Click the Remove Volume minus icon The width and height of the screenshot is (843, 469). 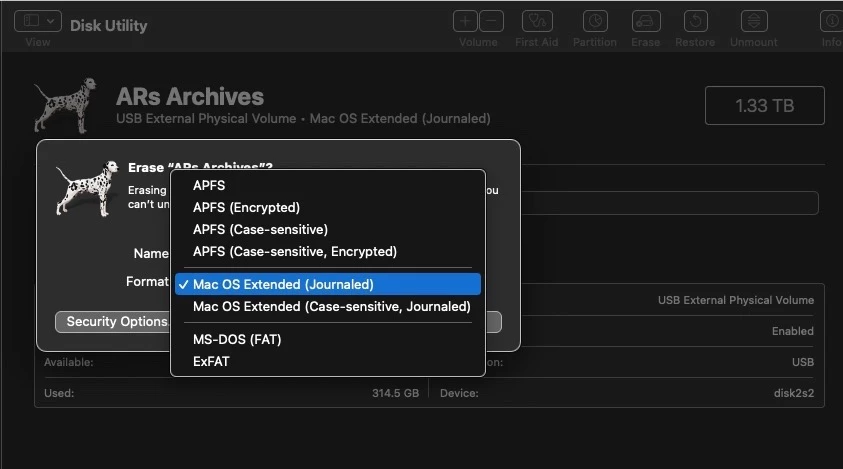pyautogui.click(x=491, y=21)
